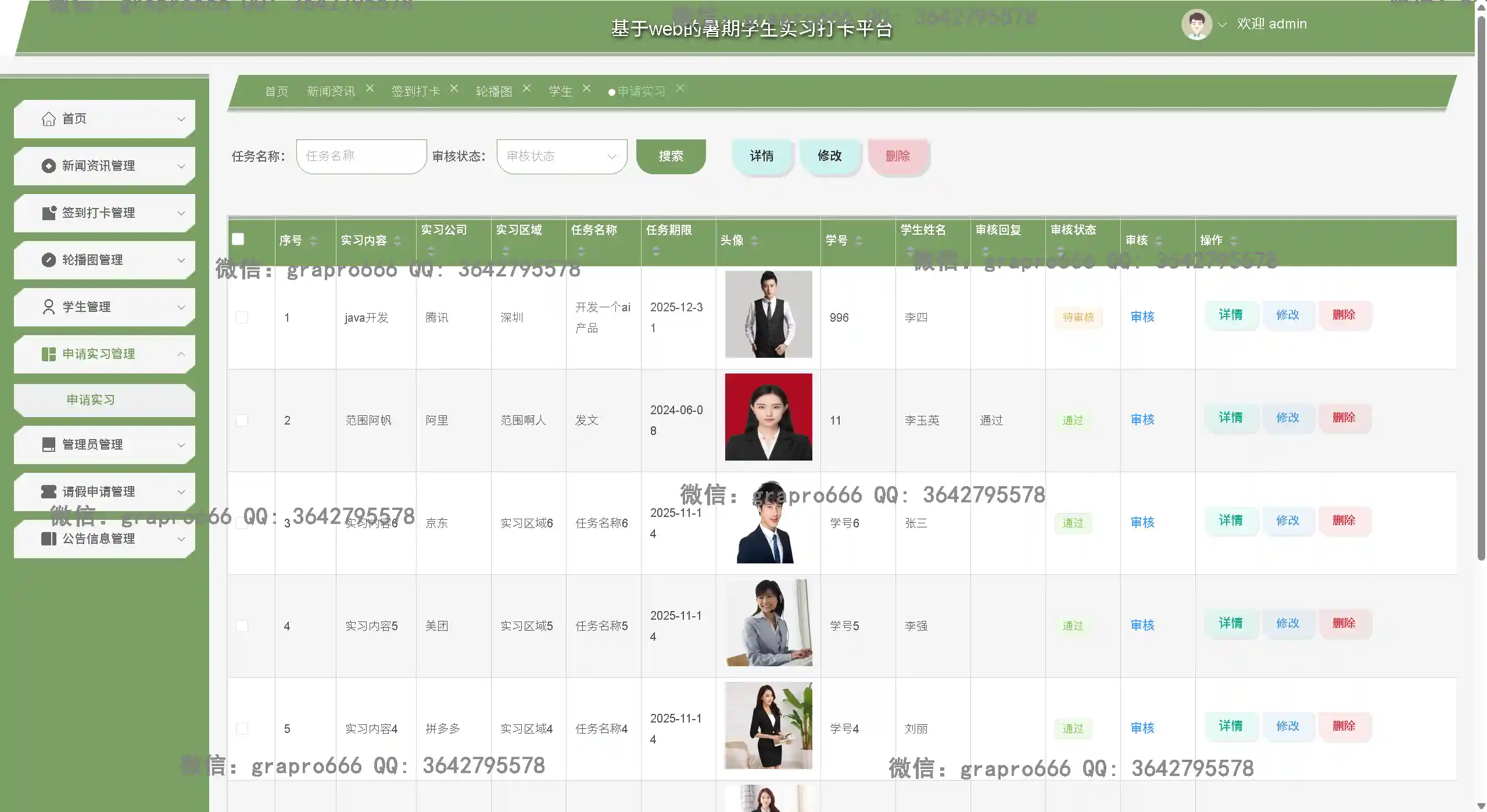Click the news management sidebar icon
1487x812 pixels.
(x=49, y=166)
